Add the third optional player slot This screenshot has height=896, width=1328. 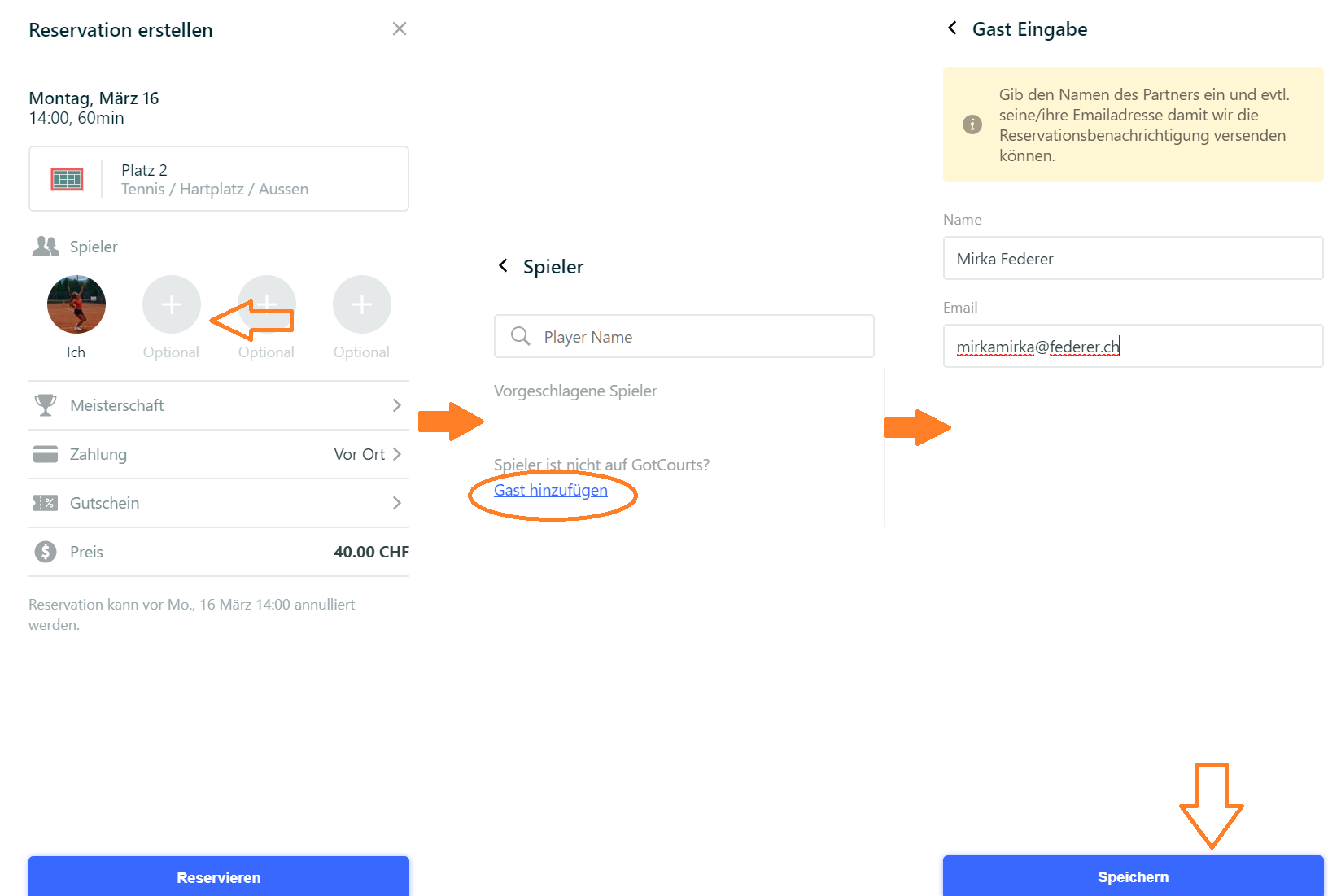(x=362, y=304)
